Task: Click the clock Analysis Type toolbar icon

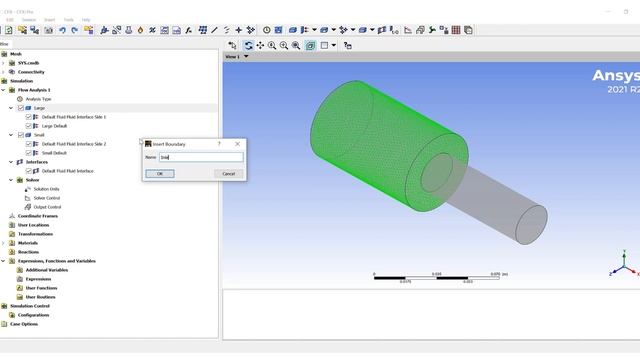Action: click(x=267, y=30)
